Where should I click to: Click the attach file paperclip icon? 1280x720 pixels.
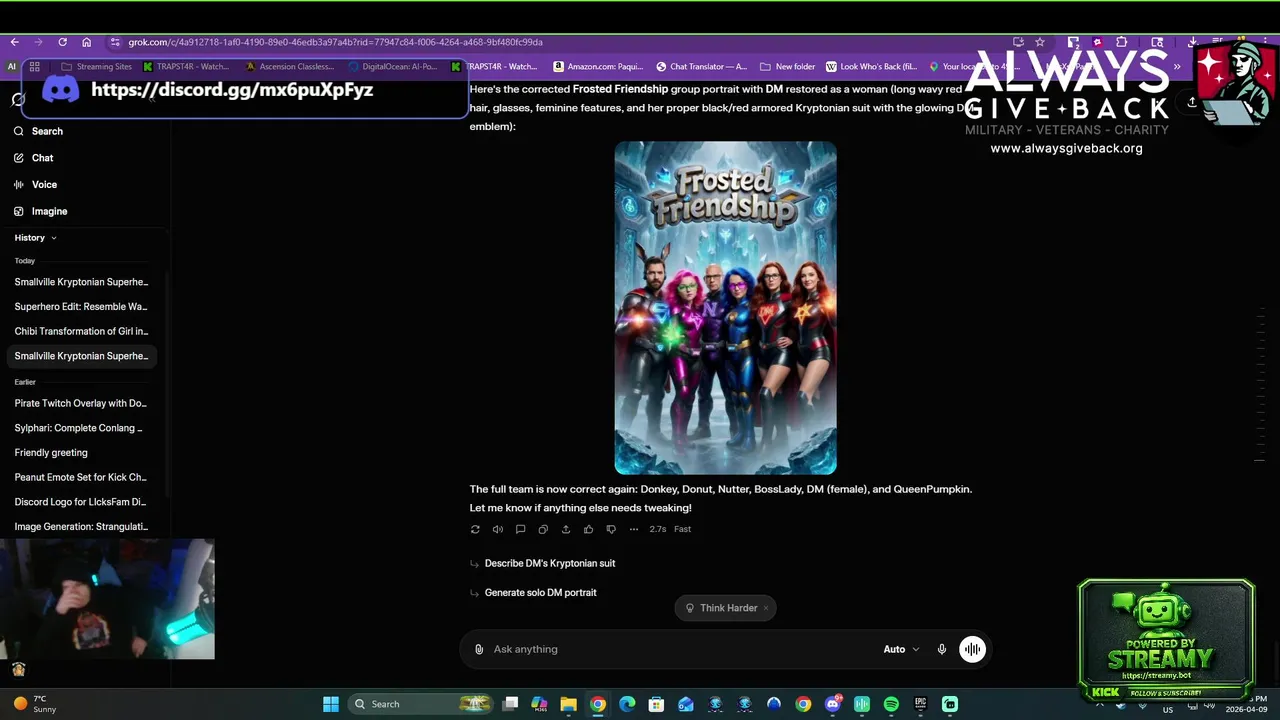479,649
